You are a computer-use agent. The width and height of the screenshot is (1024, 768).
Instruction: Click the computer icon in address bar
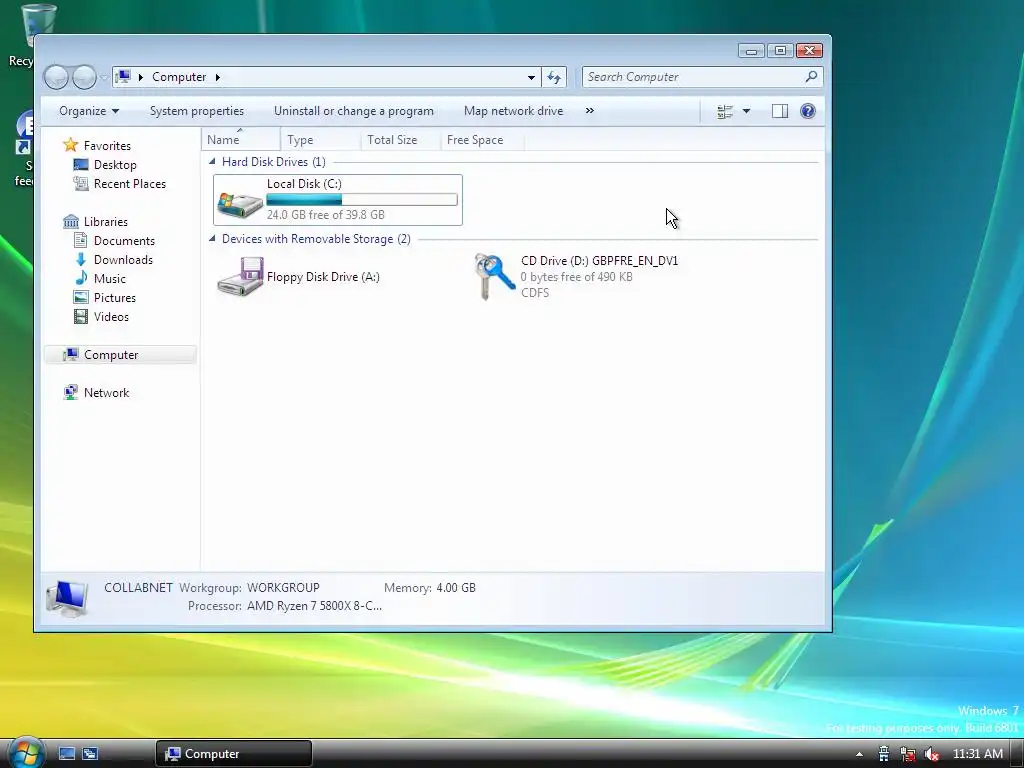click(122, 76)
